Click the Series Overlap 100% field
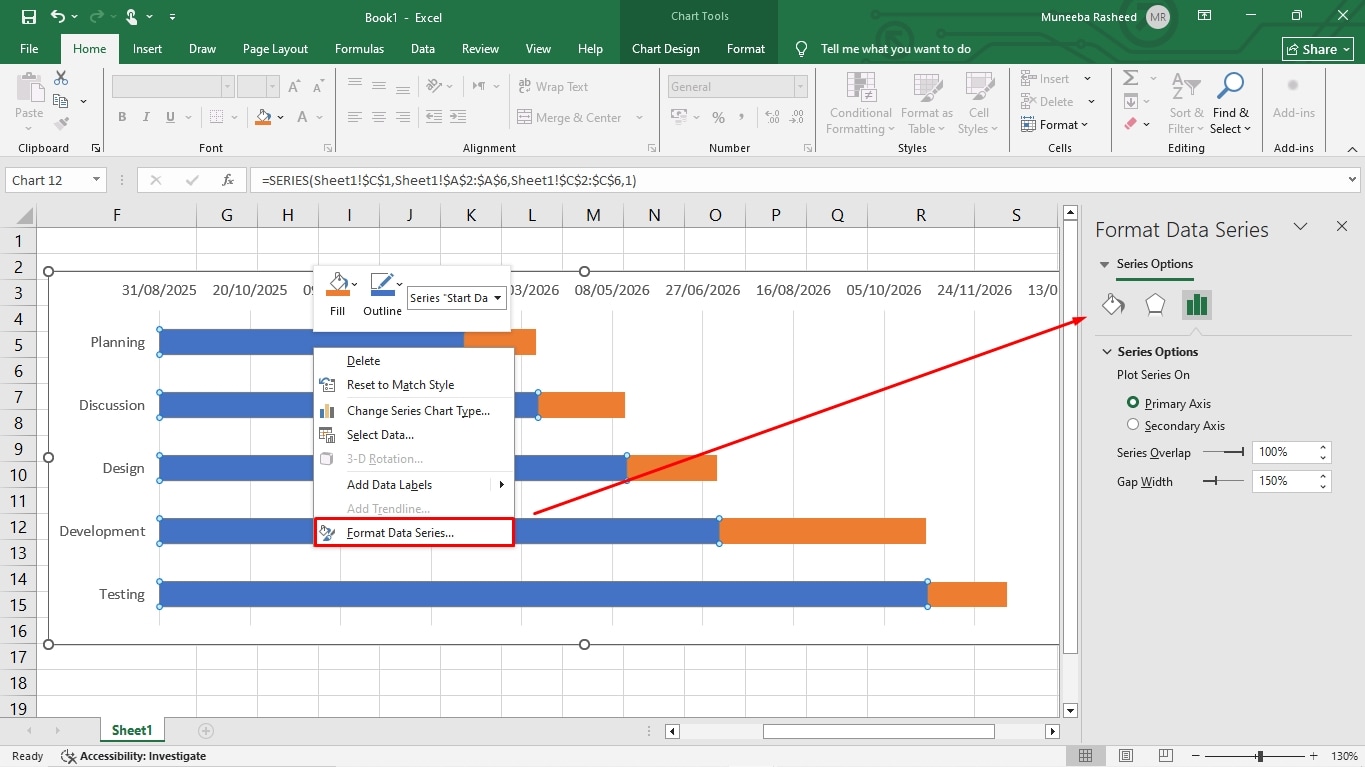Screen dimensions: 1365x767 click(1284, 452)
